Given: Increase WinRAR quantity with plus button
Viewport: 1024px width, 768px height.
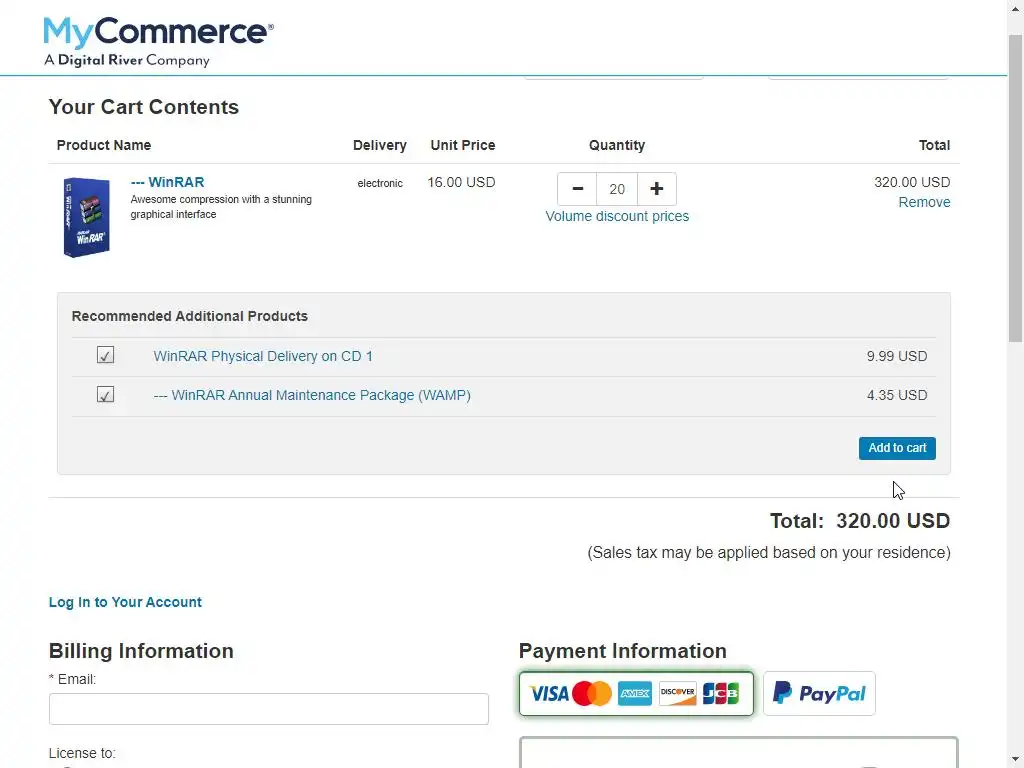Looking at the screenshot, I should coord(656,189).
